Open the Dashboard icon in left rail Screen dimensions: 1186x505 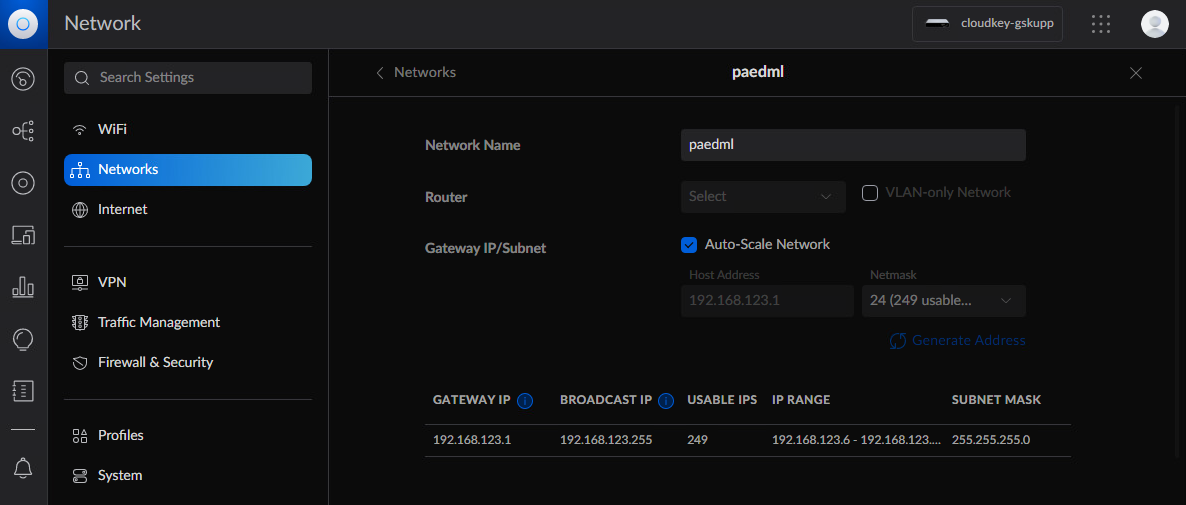click(23, 79)
